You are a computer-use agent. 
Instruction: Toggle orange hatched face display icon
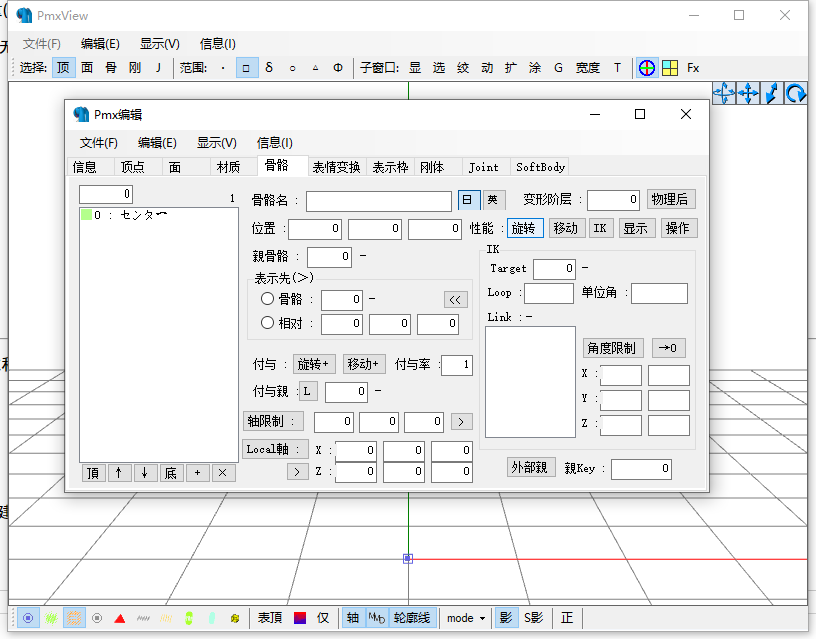(x=74, y=618)
